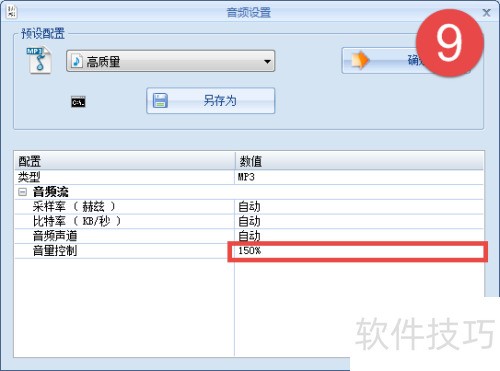Click the 自动 value for 采样率
This screenshot has width=500, height=371.
(359, 207)
